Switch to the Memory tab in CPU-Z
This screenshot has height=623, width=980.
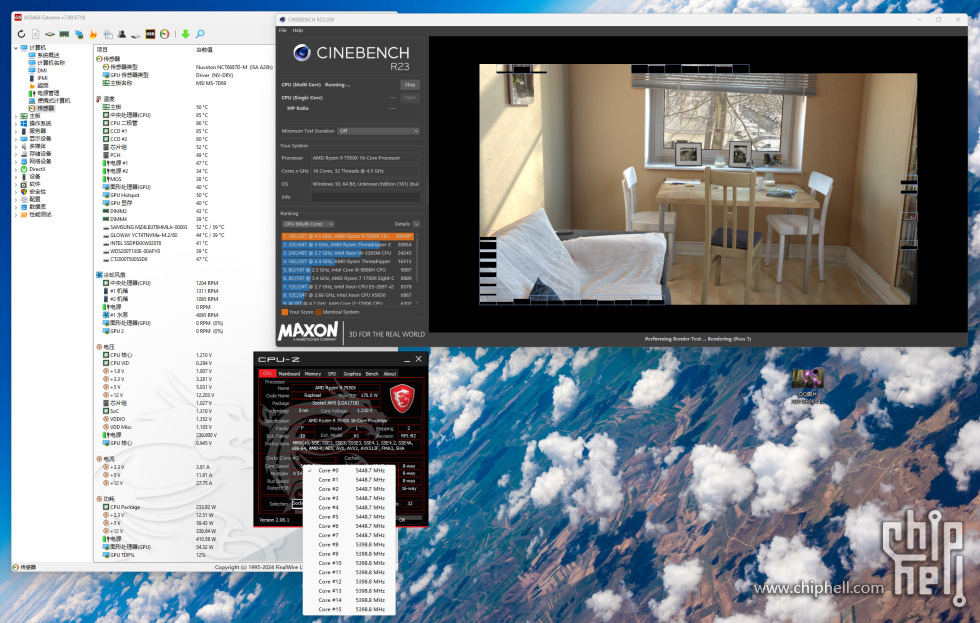312,374
